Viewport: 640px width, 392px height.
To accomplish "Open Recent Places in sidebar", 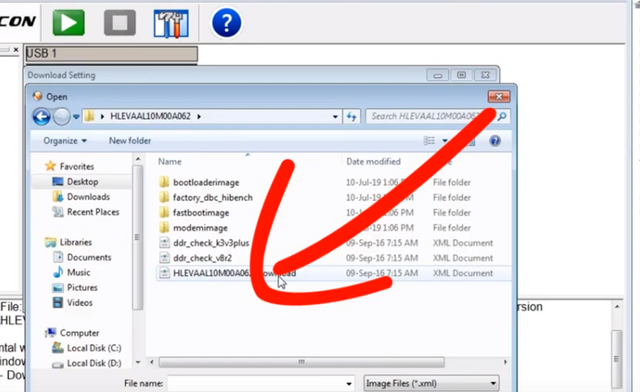I will point(93,212).
